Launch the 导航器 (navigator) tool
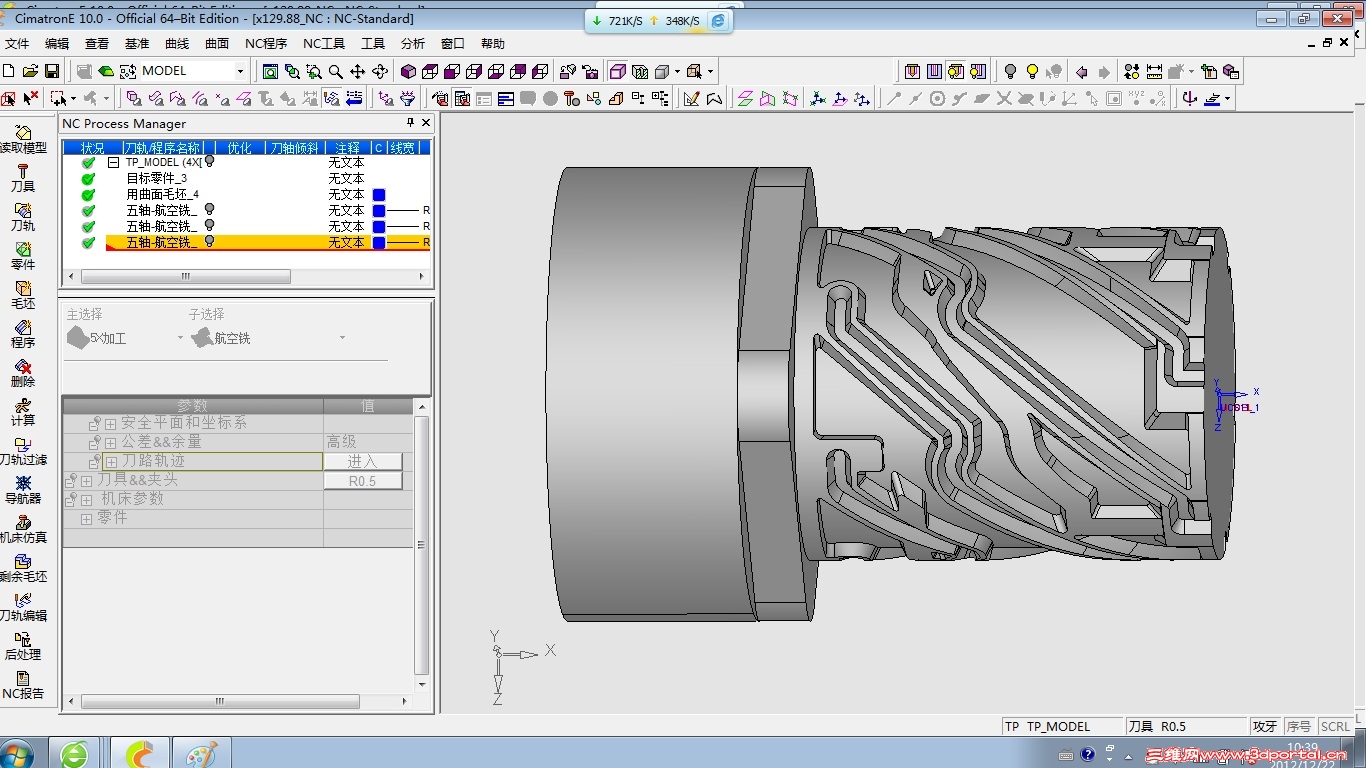 tap(23, 490)
